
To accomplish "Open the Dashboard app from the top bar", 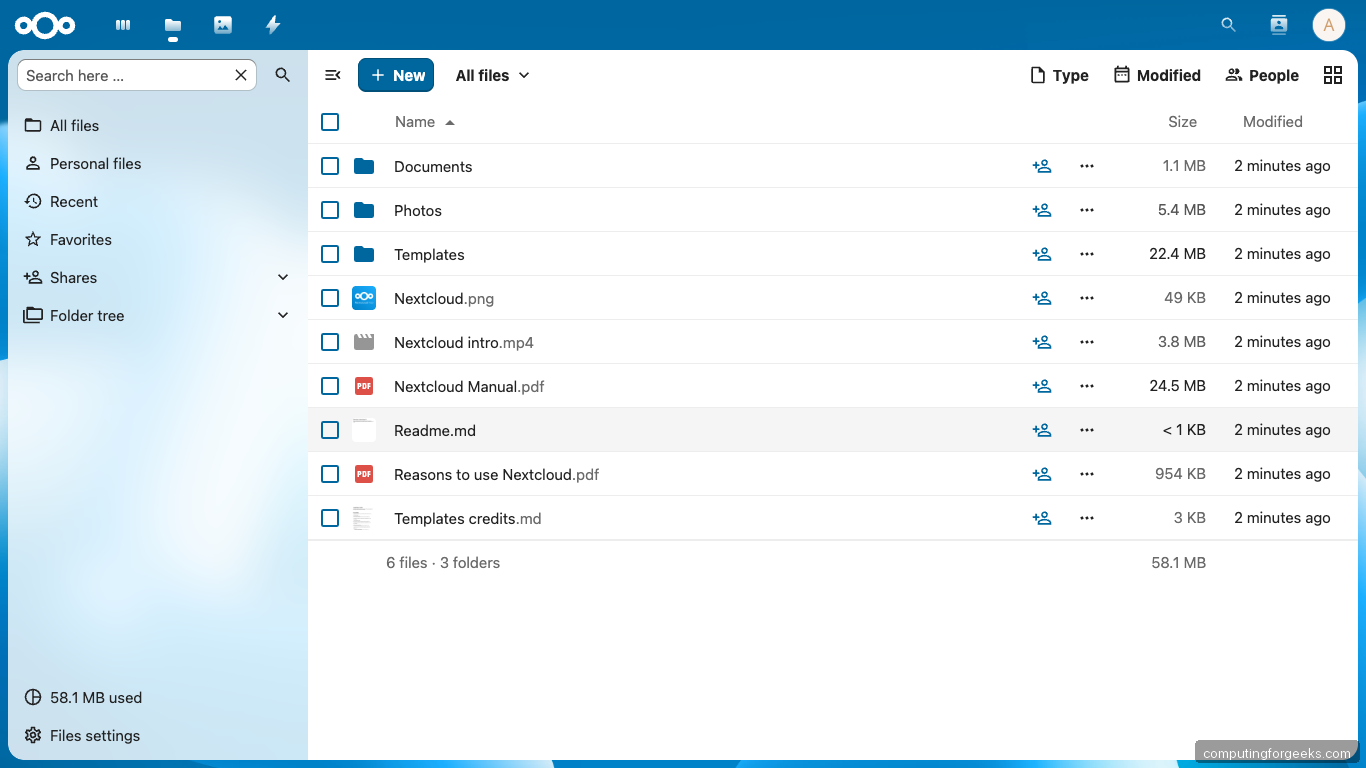I will 122,24.
